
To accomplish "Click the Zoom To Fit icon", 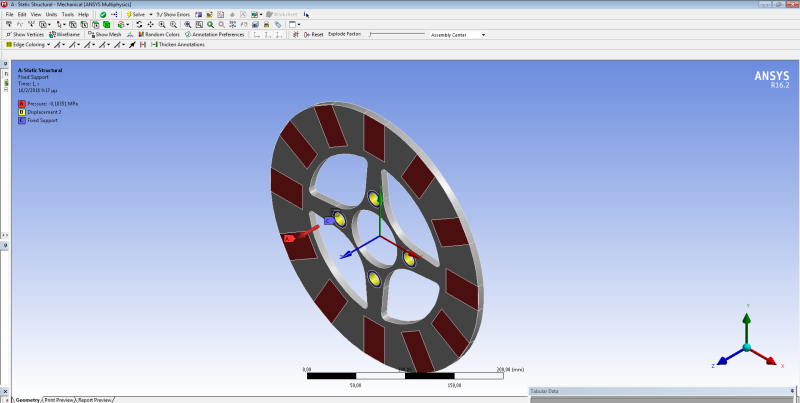I will 188,24.
